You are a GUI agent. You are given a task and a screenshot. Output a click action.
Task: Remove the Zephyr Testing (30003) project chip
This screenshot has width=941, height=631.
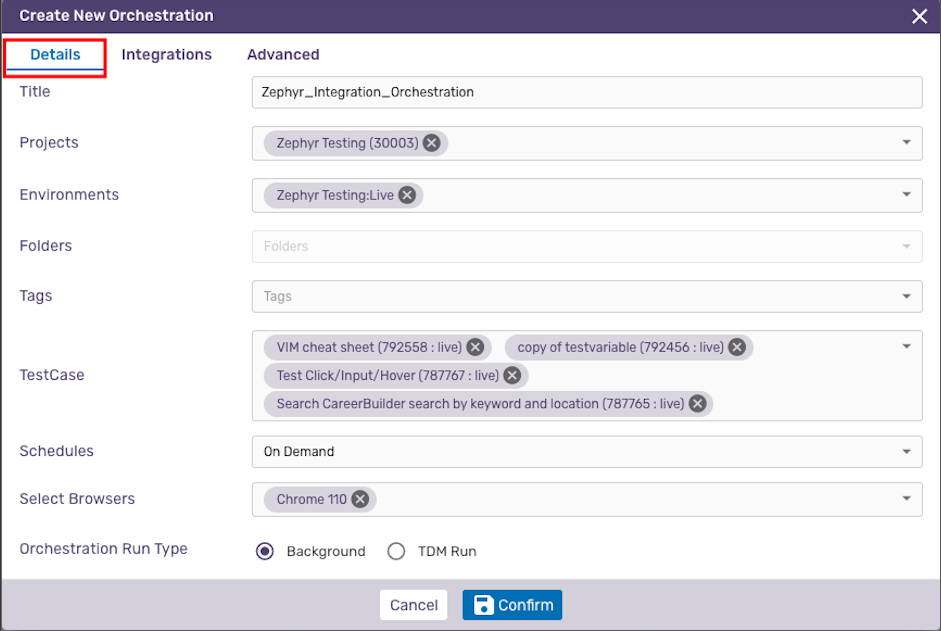[x=431, y=143]
